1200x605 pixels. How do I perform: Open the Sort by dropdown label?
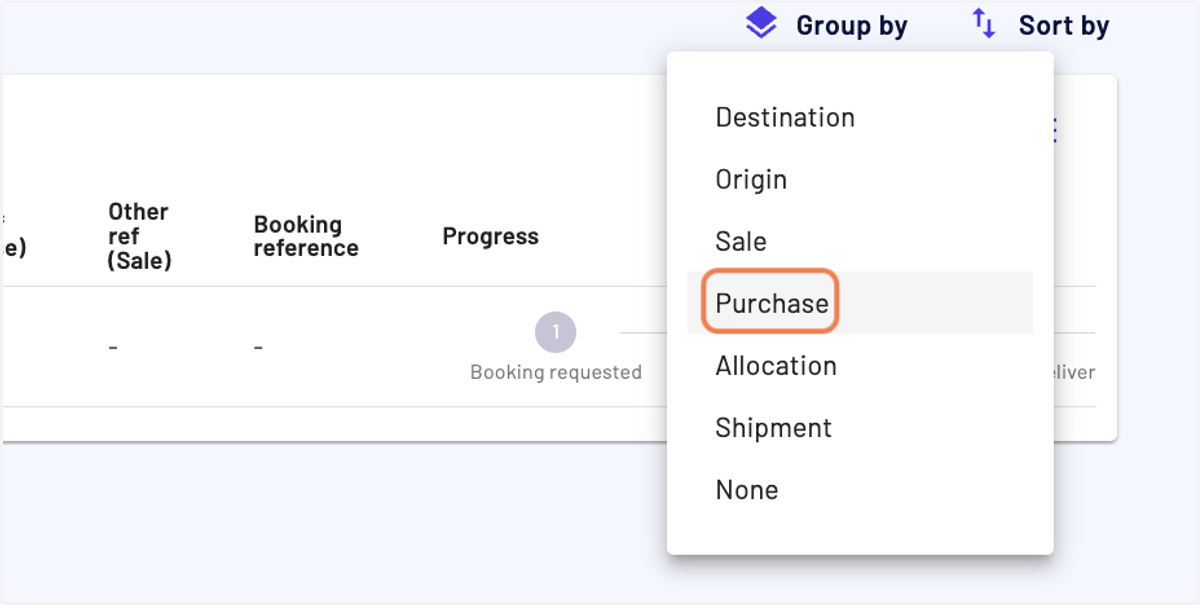tap(1064, 25)
